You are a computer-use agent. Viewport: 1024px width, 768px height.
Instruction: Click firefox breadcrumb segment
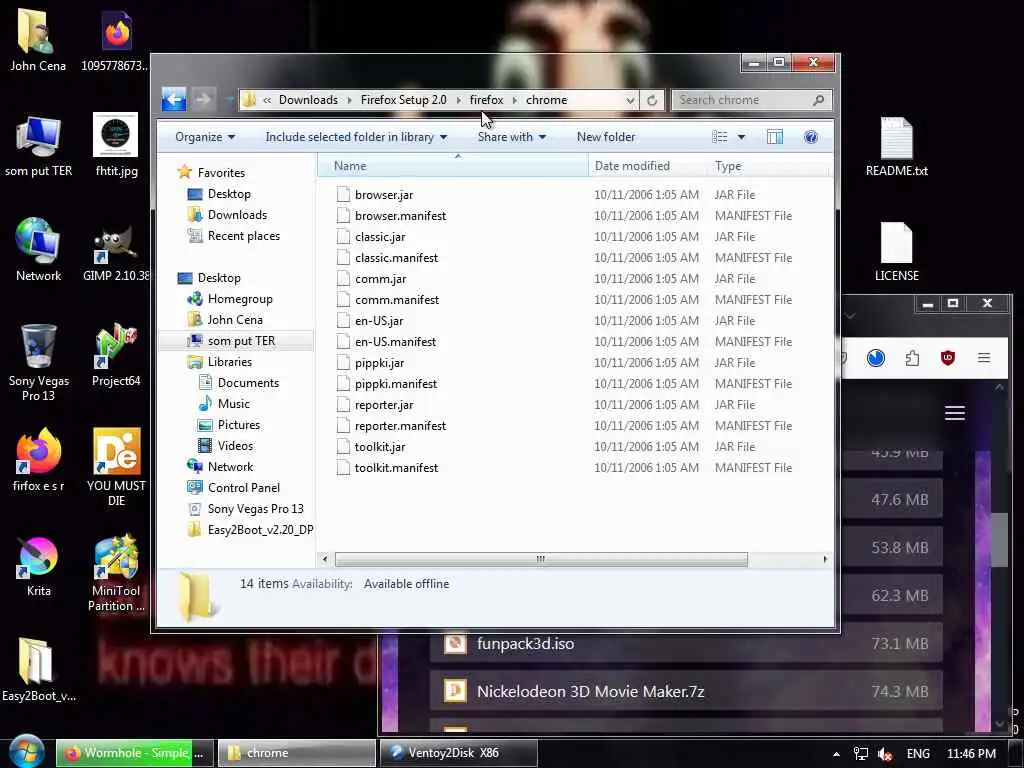487,100
